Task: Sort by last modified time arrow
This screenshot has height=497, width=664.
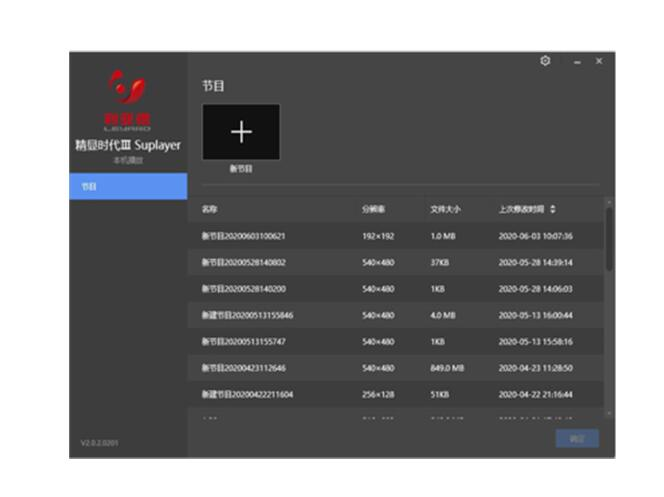Action: [x=553, y=210]
